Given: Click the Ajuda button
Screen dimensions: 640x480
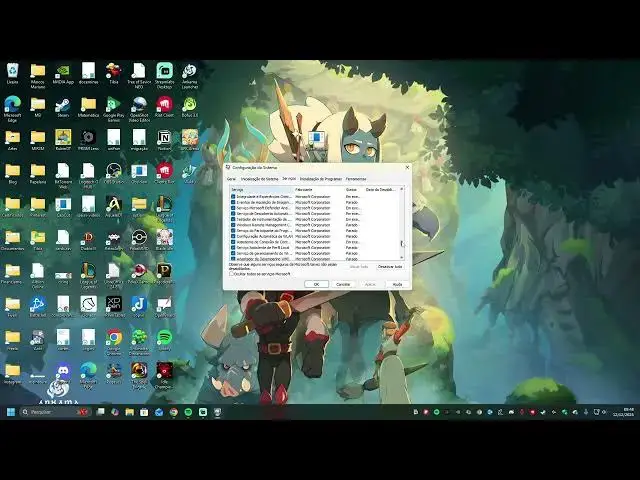Looking at the screenshot, I should (x=397, y=284).
